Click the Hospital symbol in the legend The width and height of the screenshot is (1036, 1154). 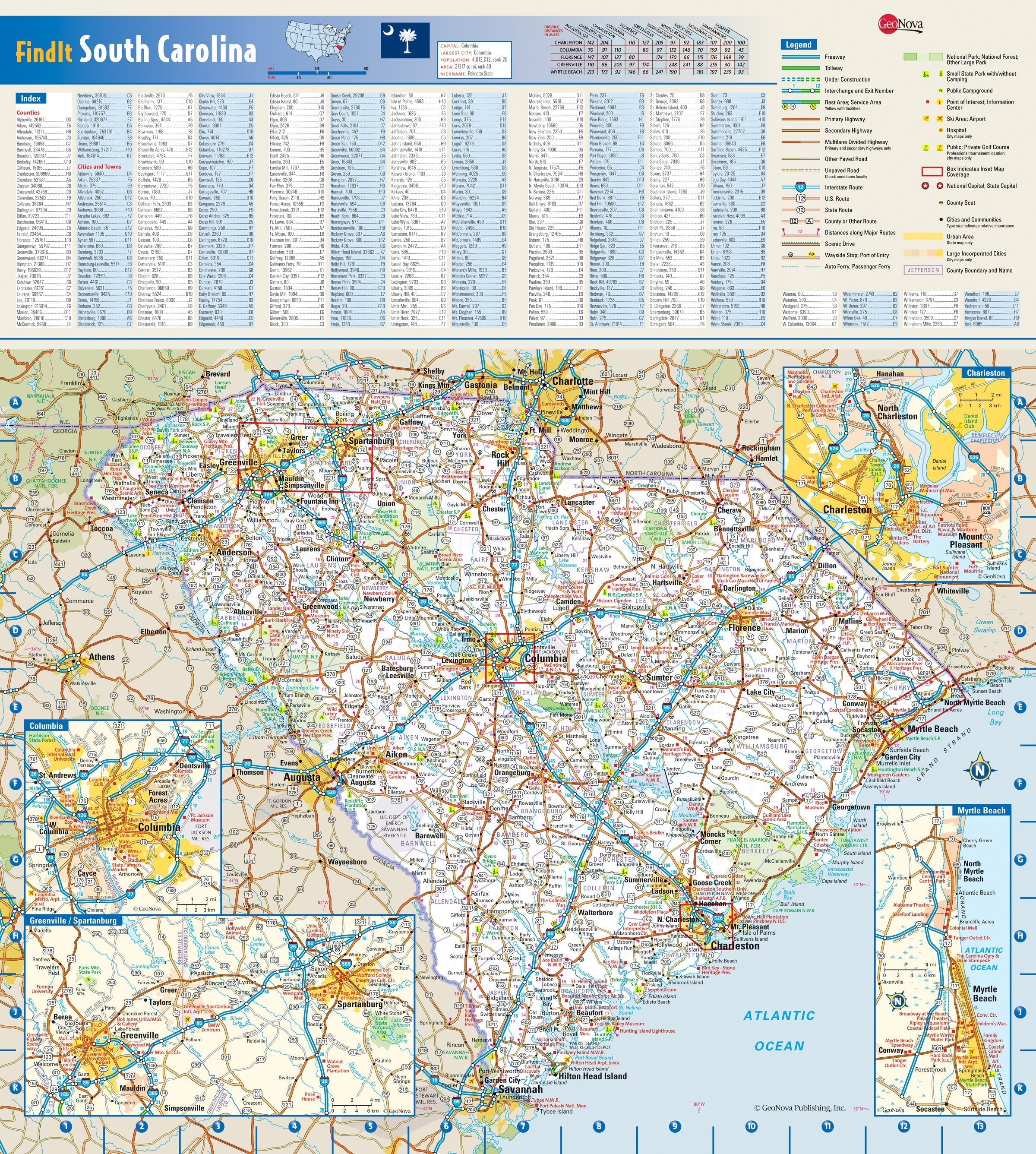940,131
